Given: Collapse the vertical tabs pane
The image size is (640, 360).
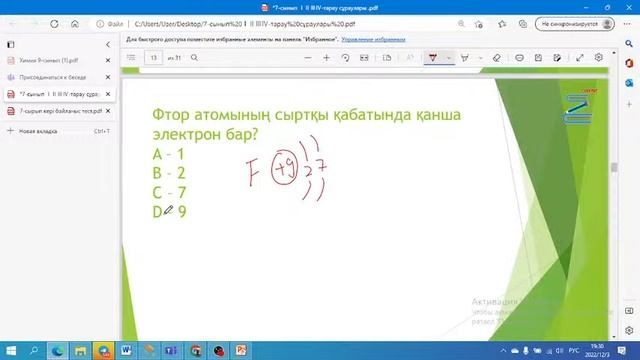Looking at the screenshot, I should tap(108, 44).
